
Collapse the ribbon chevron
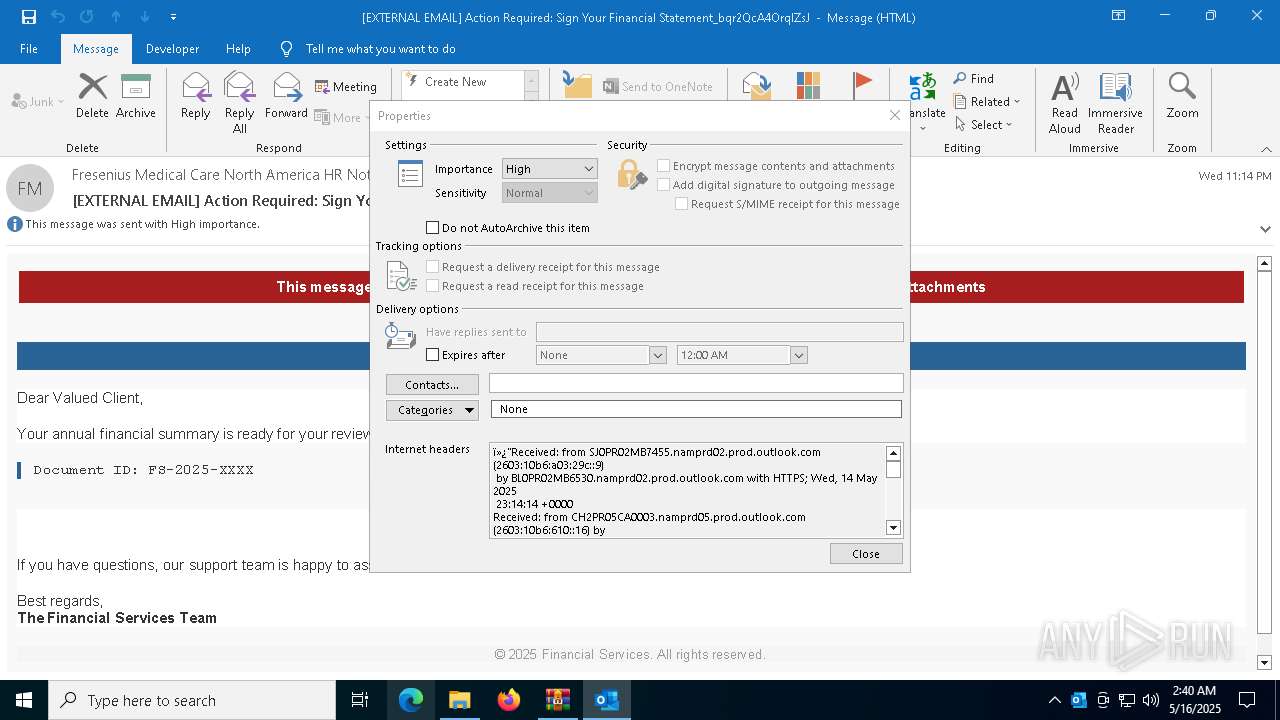pyautogui.click(x=1265, y=149)
